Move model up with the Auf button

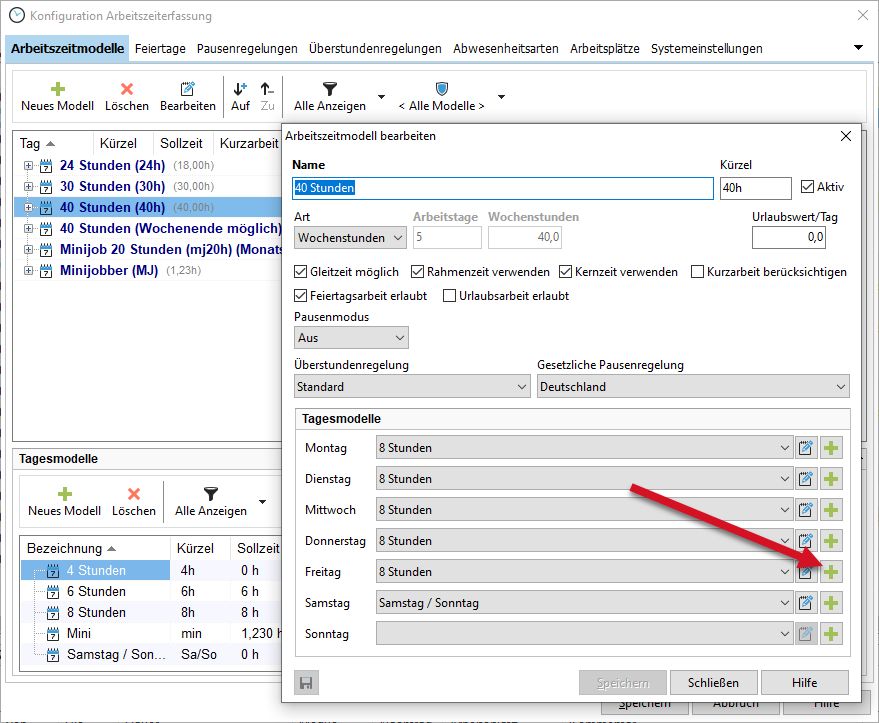pyautogui.click(x=240, y=96)
